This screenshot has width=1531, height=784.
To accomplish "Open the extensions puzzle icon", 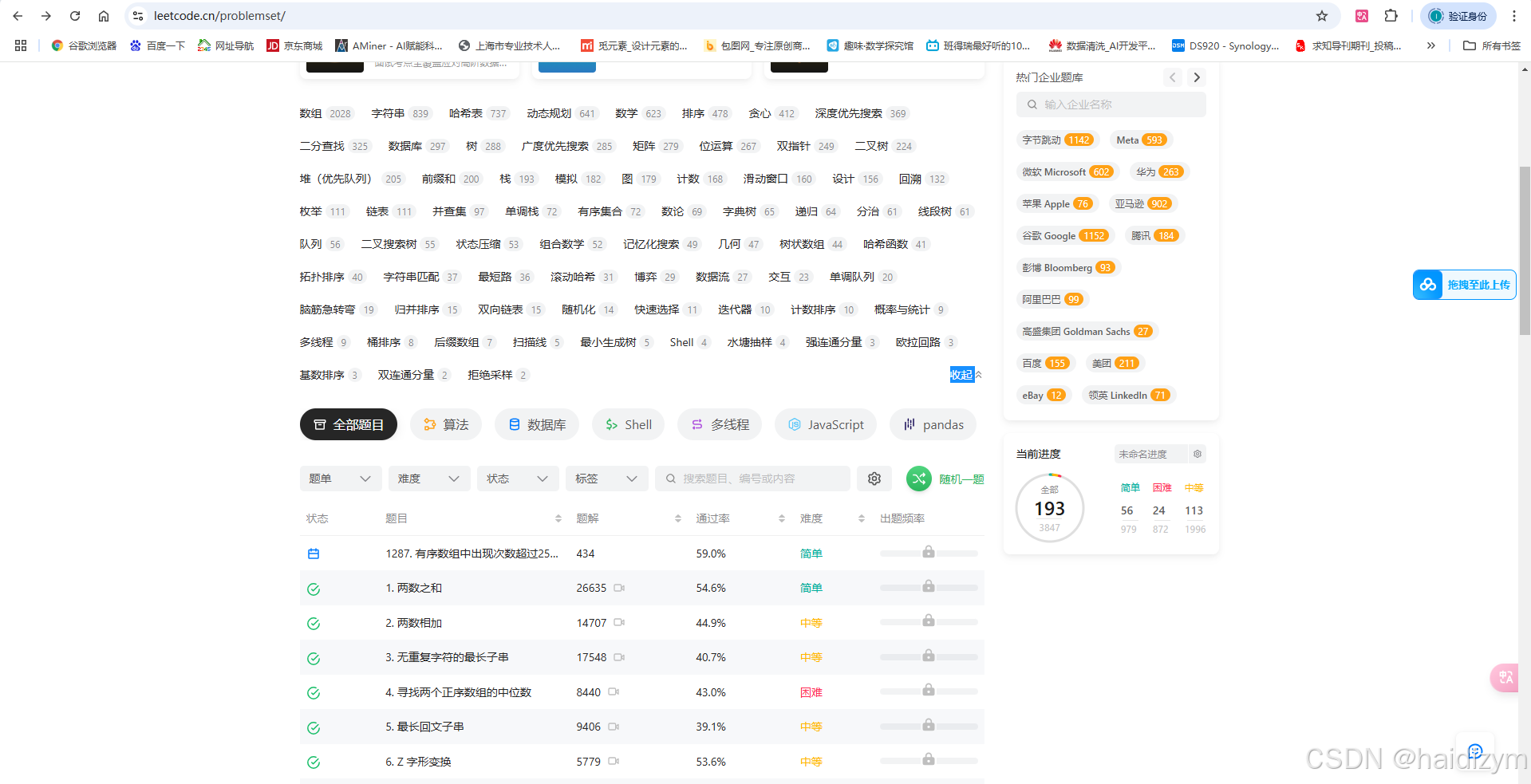I will coord(1391,16).
